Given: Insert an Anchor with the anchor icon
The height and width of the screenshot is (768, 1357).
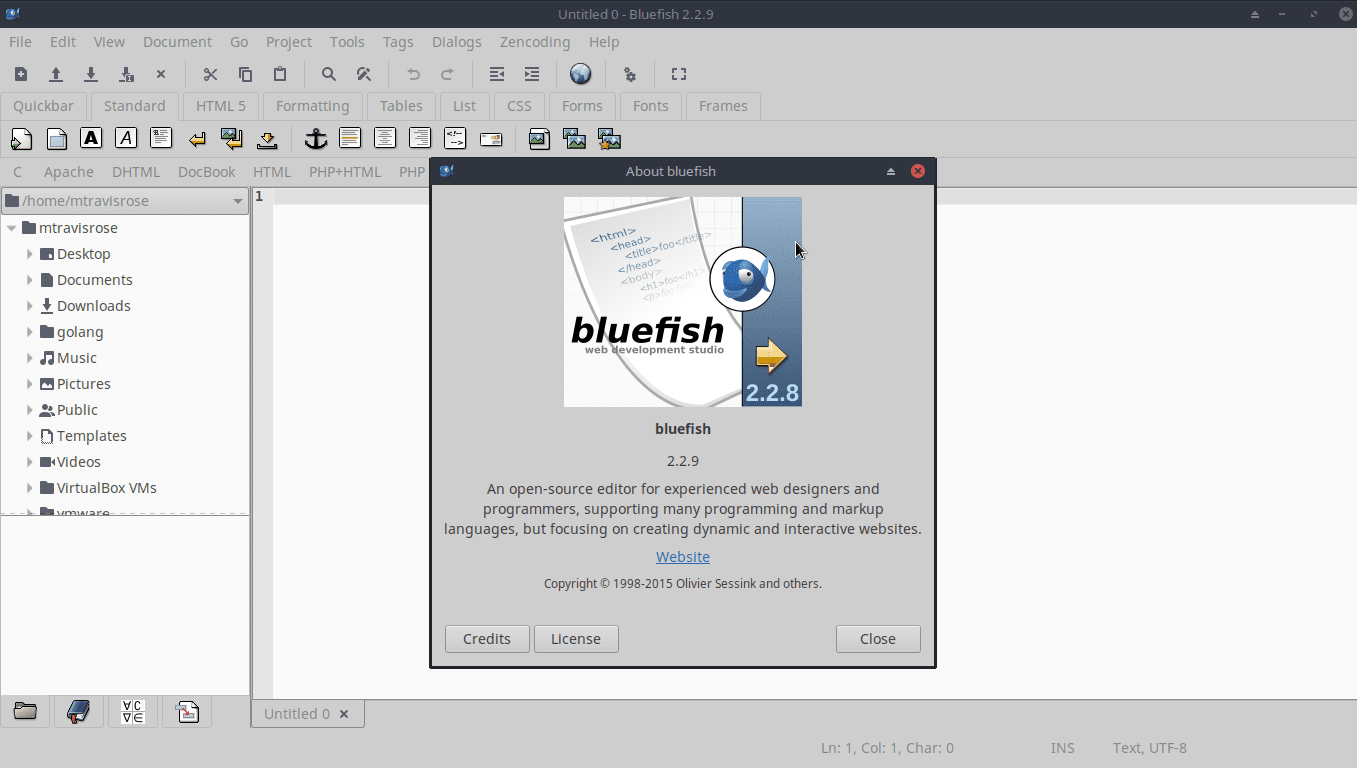Looking at the screenshot, I should (x=316, y=139).
